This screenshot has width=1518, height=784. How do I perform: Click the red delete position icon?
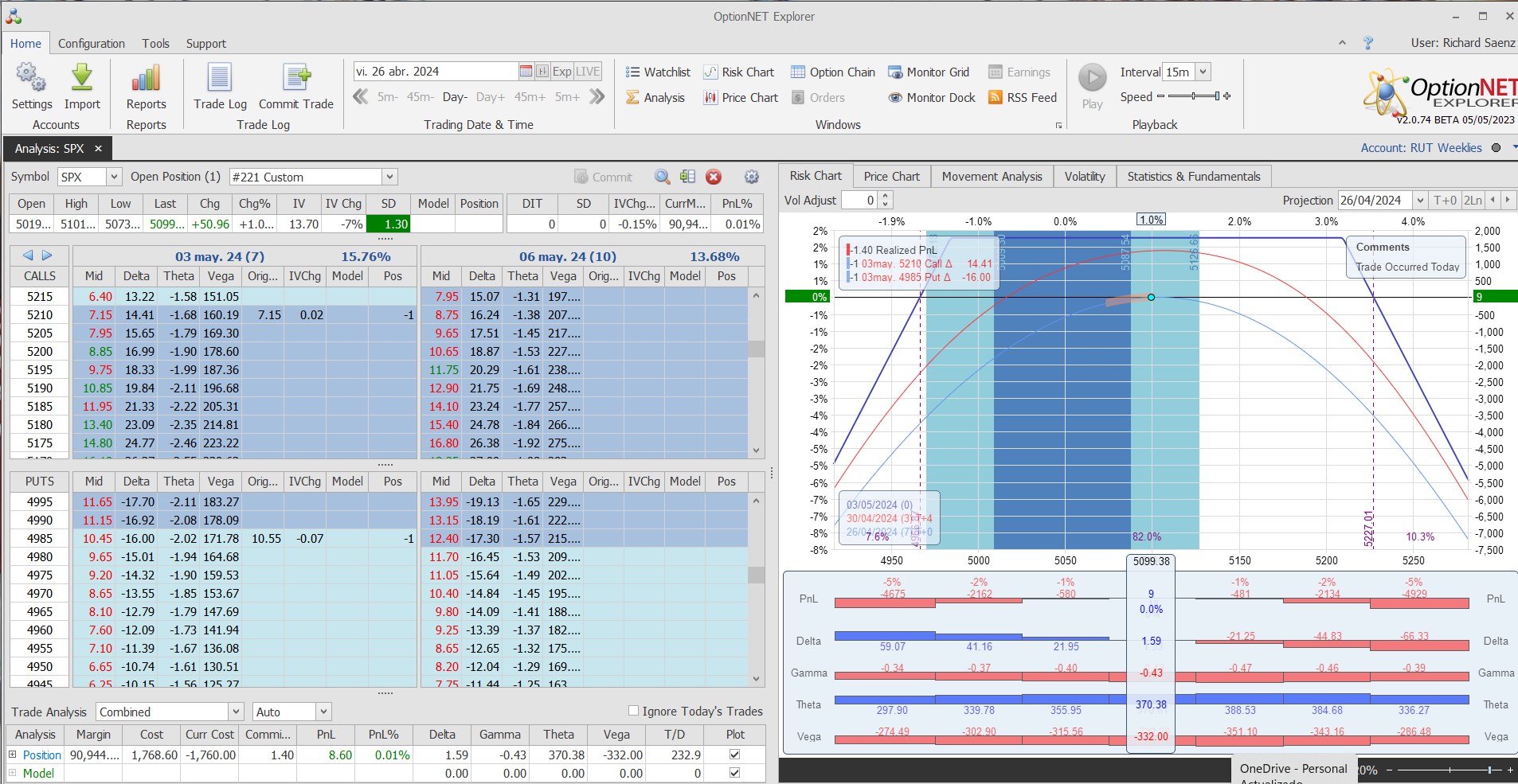click(714, 177)
